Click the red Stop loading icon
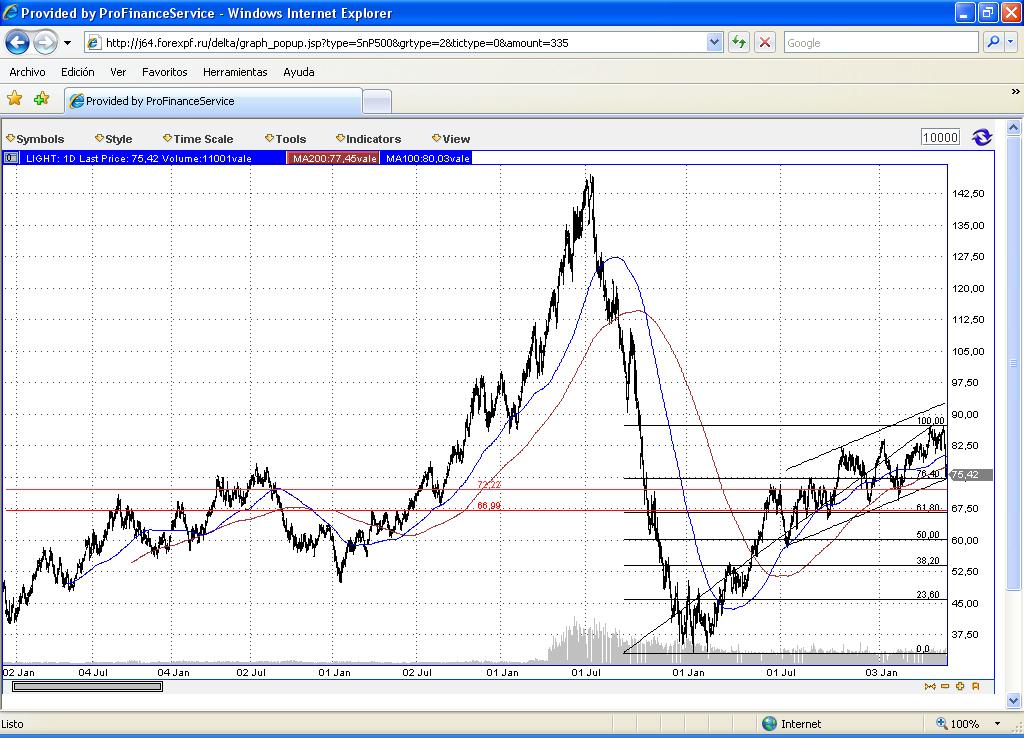Viewport: 1024px width, 738px height. 765,43
